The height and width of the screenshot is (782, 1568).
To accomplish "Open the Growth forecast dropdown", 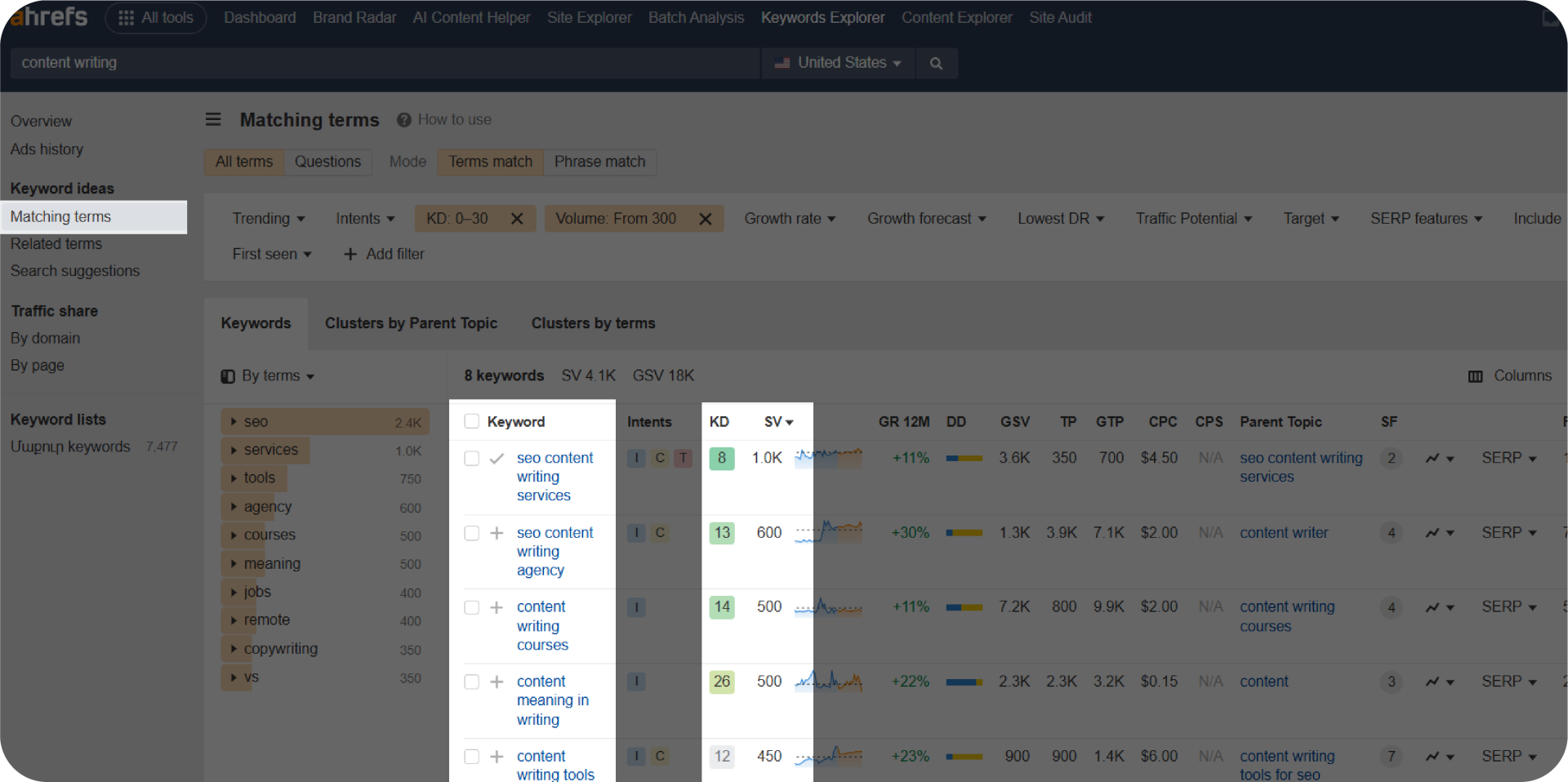I will pyautogui.click(x=927, y=219).
